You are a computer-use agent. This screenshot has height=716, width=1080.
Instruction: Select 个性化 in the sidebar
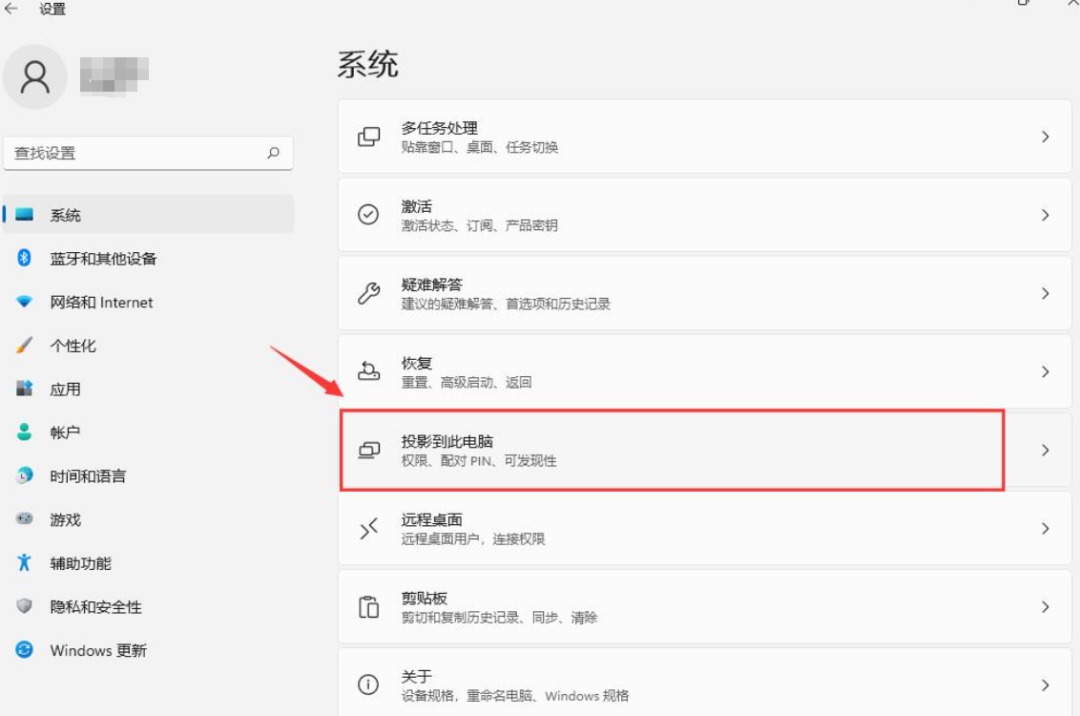pos(73,345)
